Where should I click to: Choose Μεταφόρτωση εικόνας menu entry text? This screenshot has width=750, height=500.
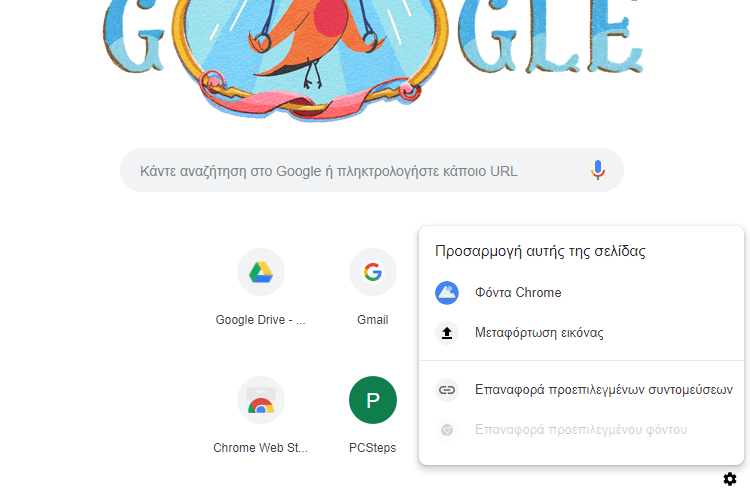tap(539, 333)
